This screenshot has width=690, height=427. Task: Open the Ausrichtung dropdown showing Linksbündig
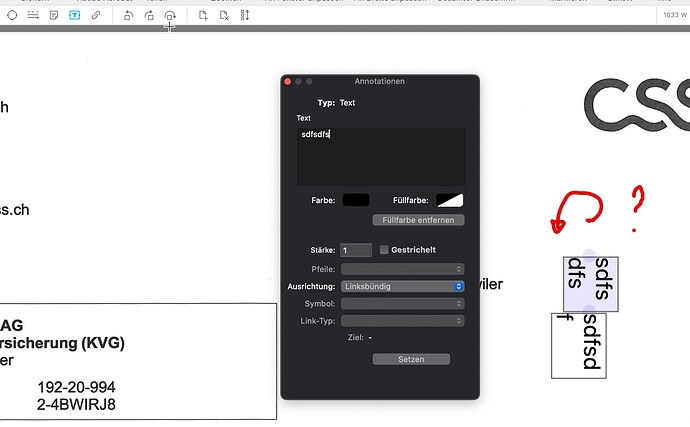point(402,286)
